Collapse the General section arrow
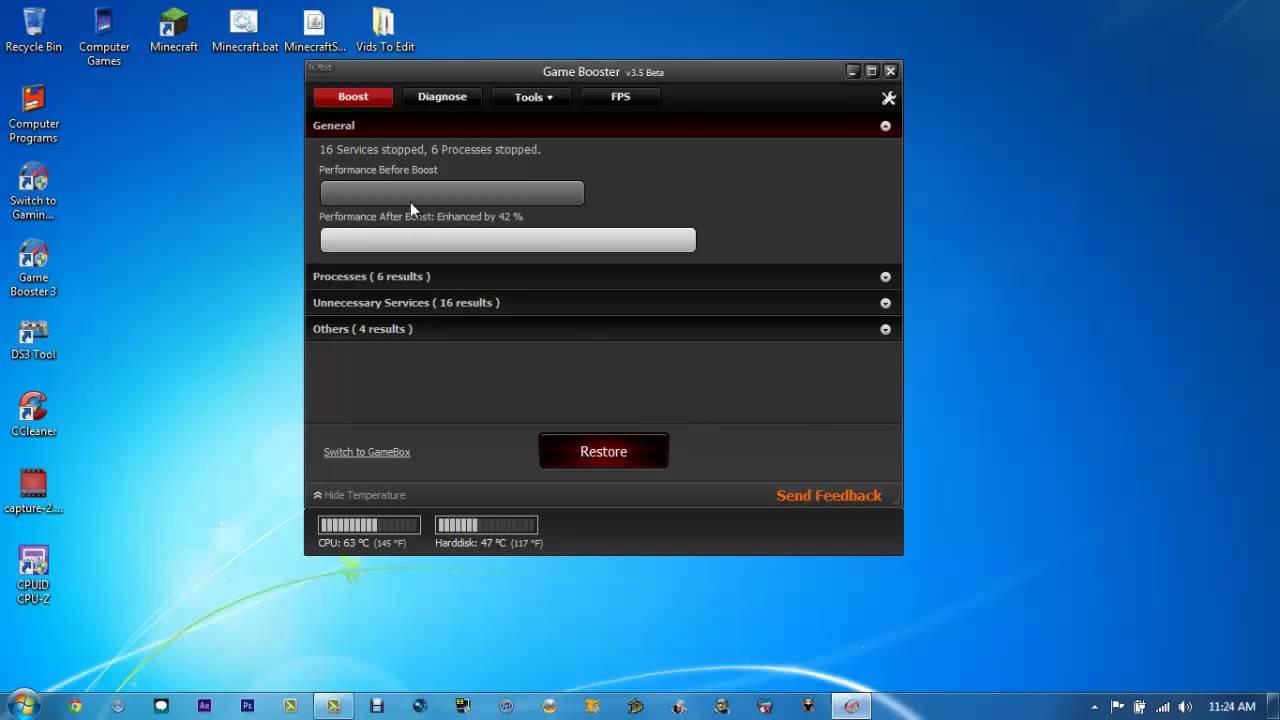The width and height of the screenshot is (1280, 720). click(885, 126)
